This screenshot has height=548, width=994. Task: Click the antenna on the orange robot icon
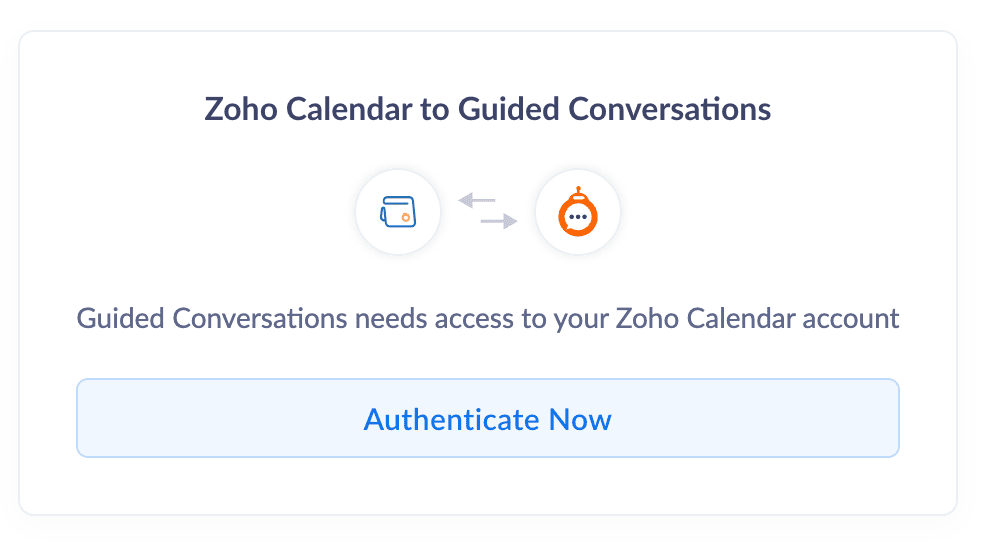[577, 189]
